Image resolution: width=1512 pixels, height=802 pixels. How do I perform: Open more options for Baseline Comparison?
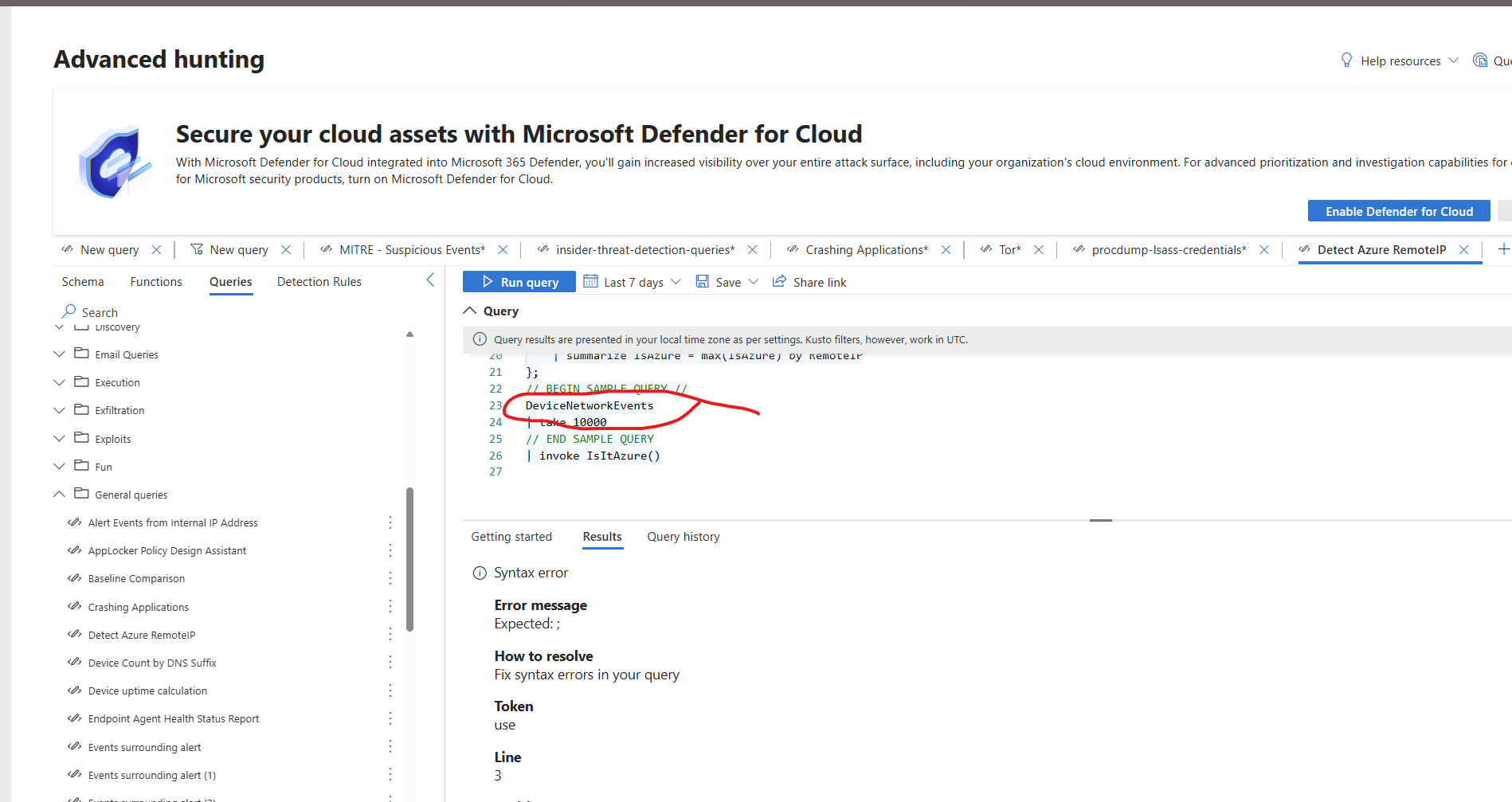390,578
